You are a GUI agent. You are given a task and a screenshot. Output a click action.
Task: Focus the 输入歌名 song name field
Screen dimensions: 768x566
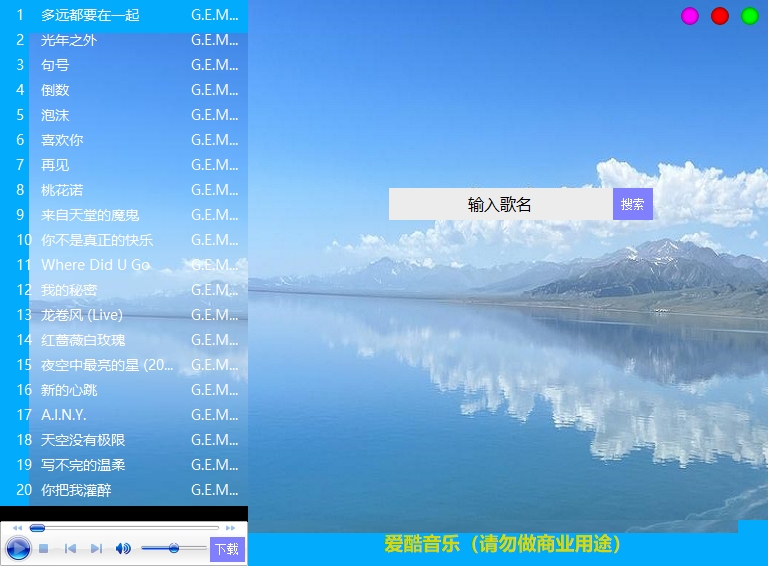pos(501,204)
